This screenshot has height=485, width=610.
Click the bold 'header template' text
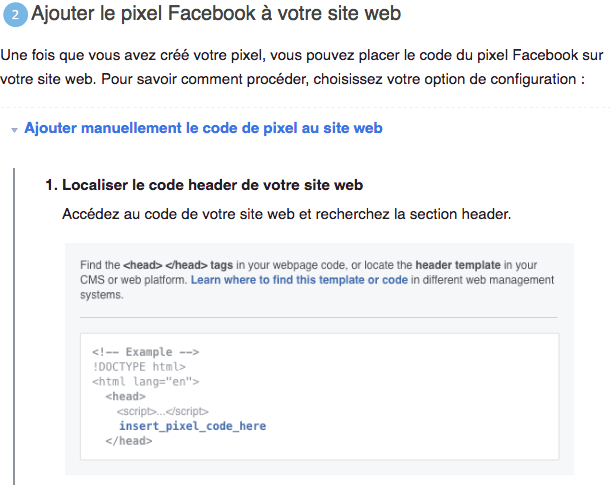point(456,264)
